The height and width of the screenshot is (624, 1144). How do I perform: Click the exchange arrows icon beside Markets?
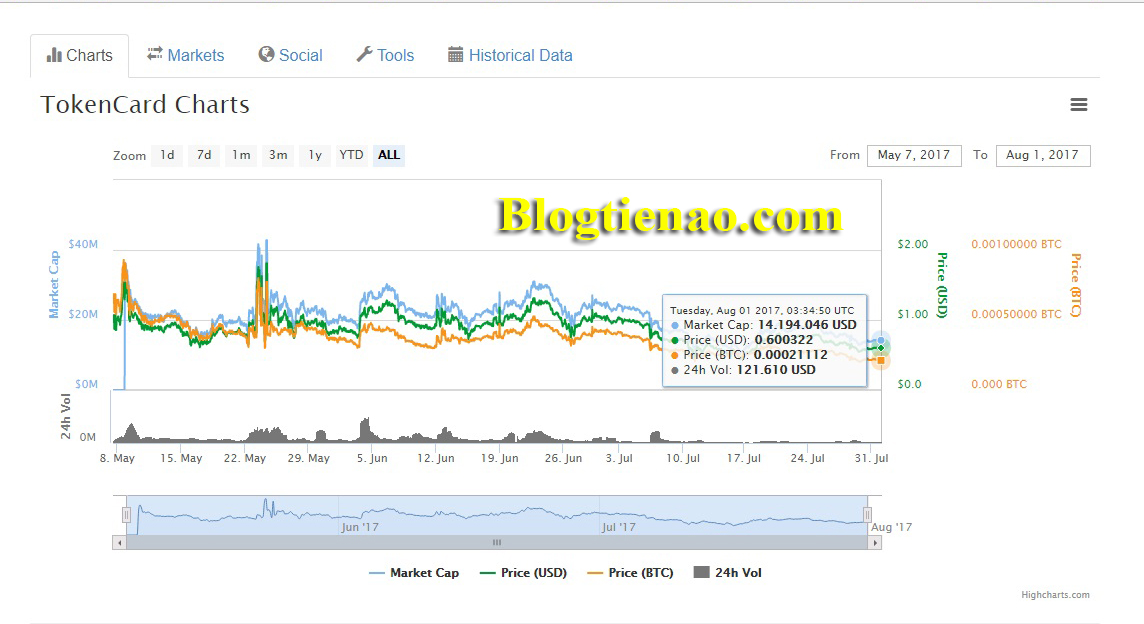[155, 54]
